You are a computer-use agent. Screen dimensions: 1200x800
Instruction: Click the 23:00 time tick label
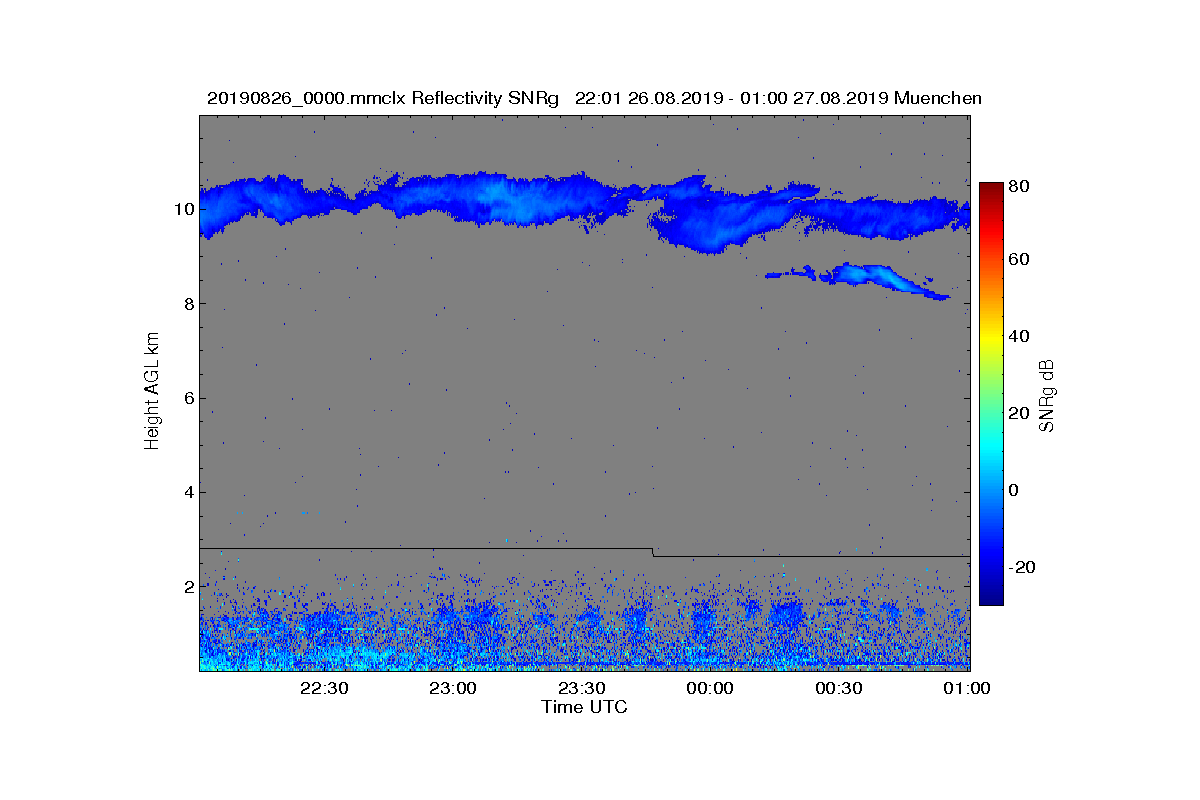point(452,688)
